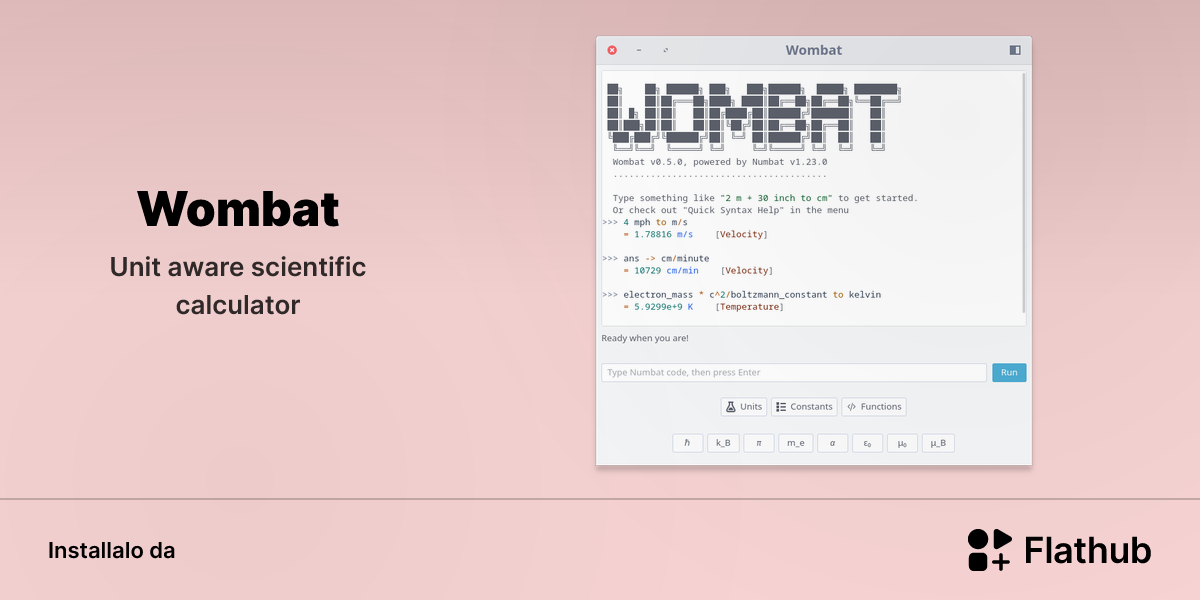Click the "[Temperature]" dimension label
The image size is (1200, 600).
[x=749, y=306]
